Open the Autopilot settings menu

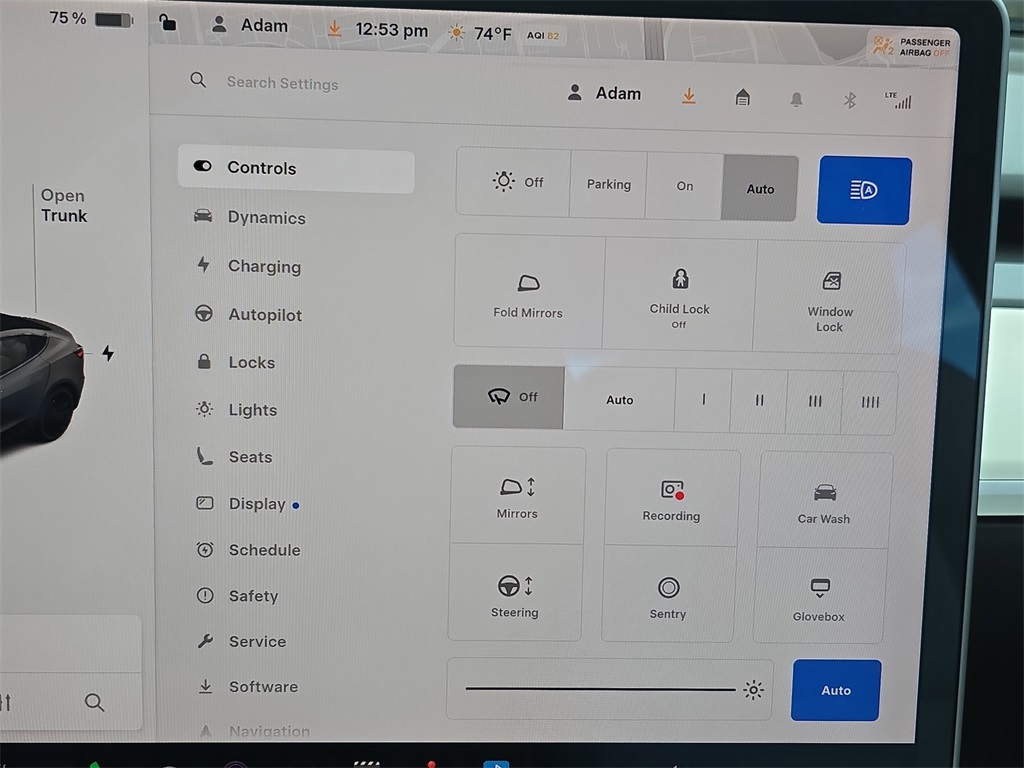tap(264, 315)
